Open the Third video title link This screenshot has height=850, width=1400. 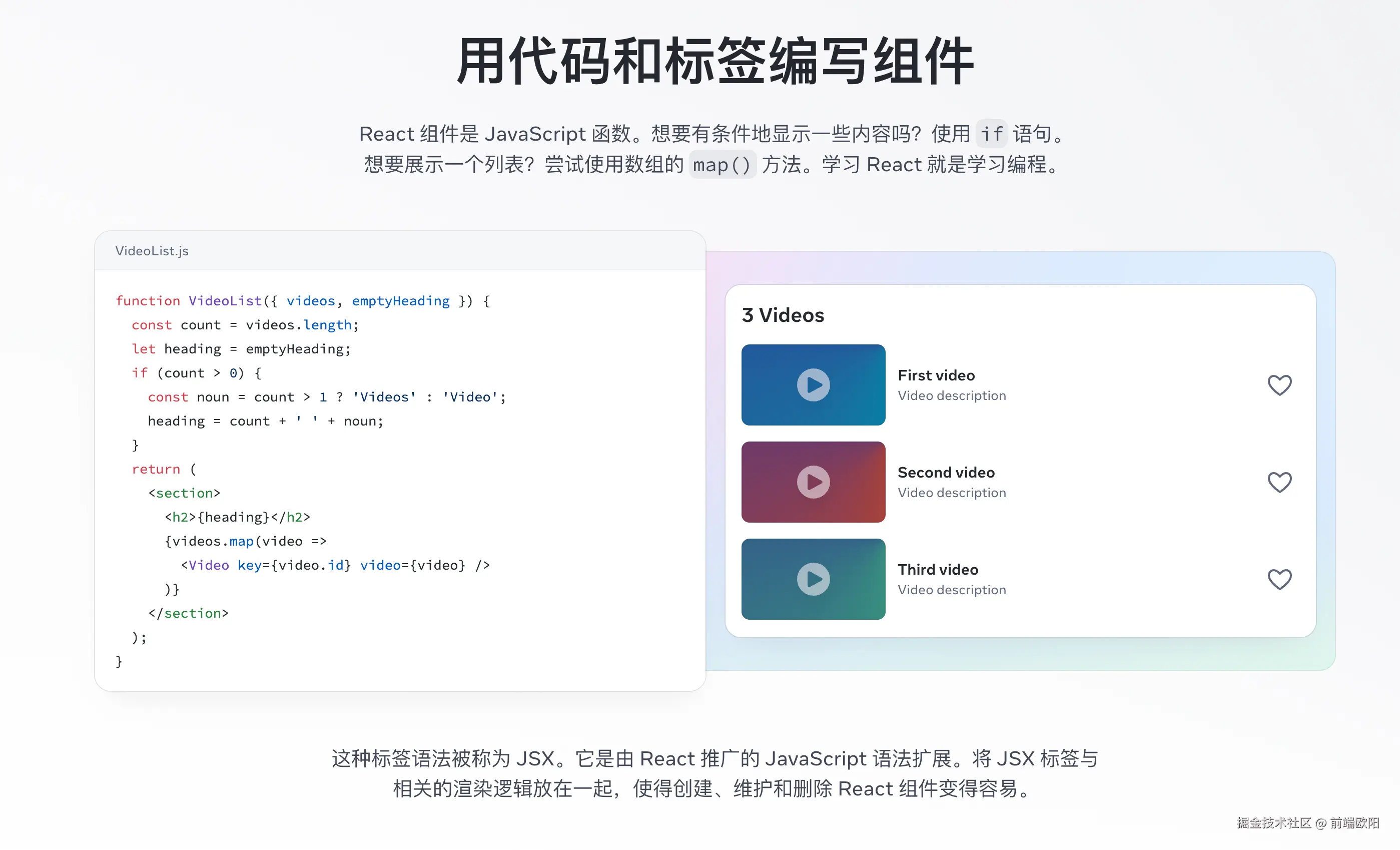tap(938, 569)
